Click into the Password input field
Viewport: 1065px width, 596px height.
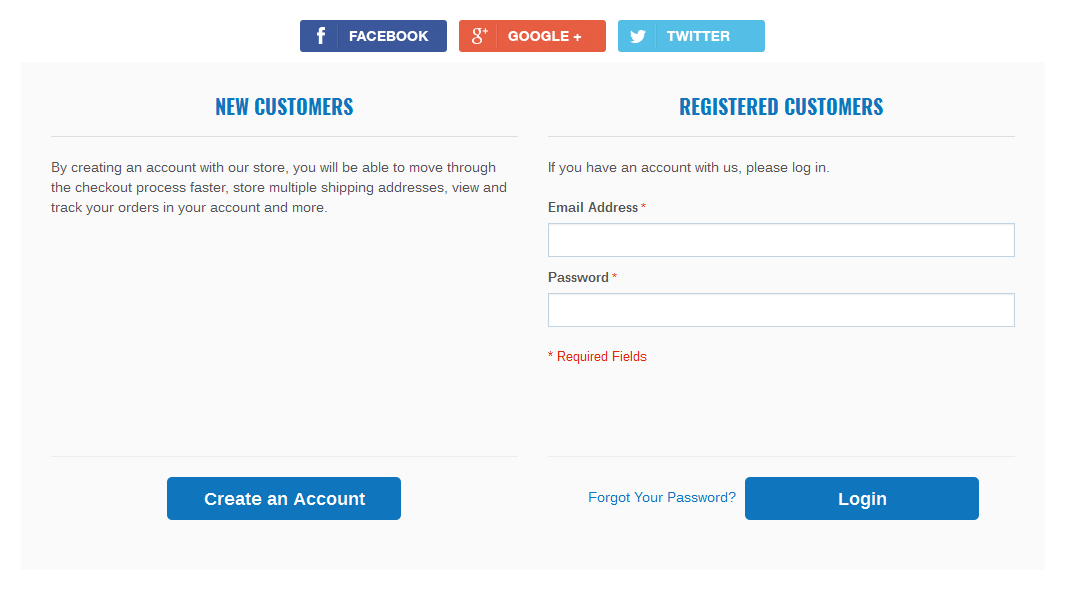(781, 310)
